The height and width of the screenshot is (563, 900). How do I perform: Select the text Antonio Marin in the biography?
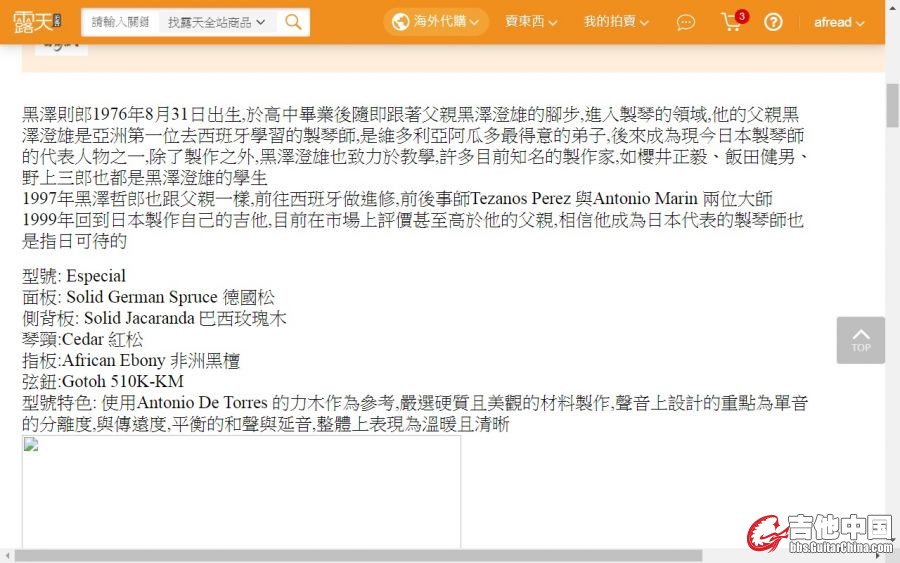tap(646, 199)
